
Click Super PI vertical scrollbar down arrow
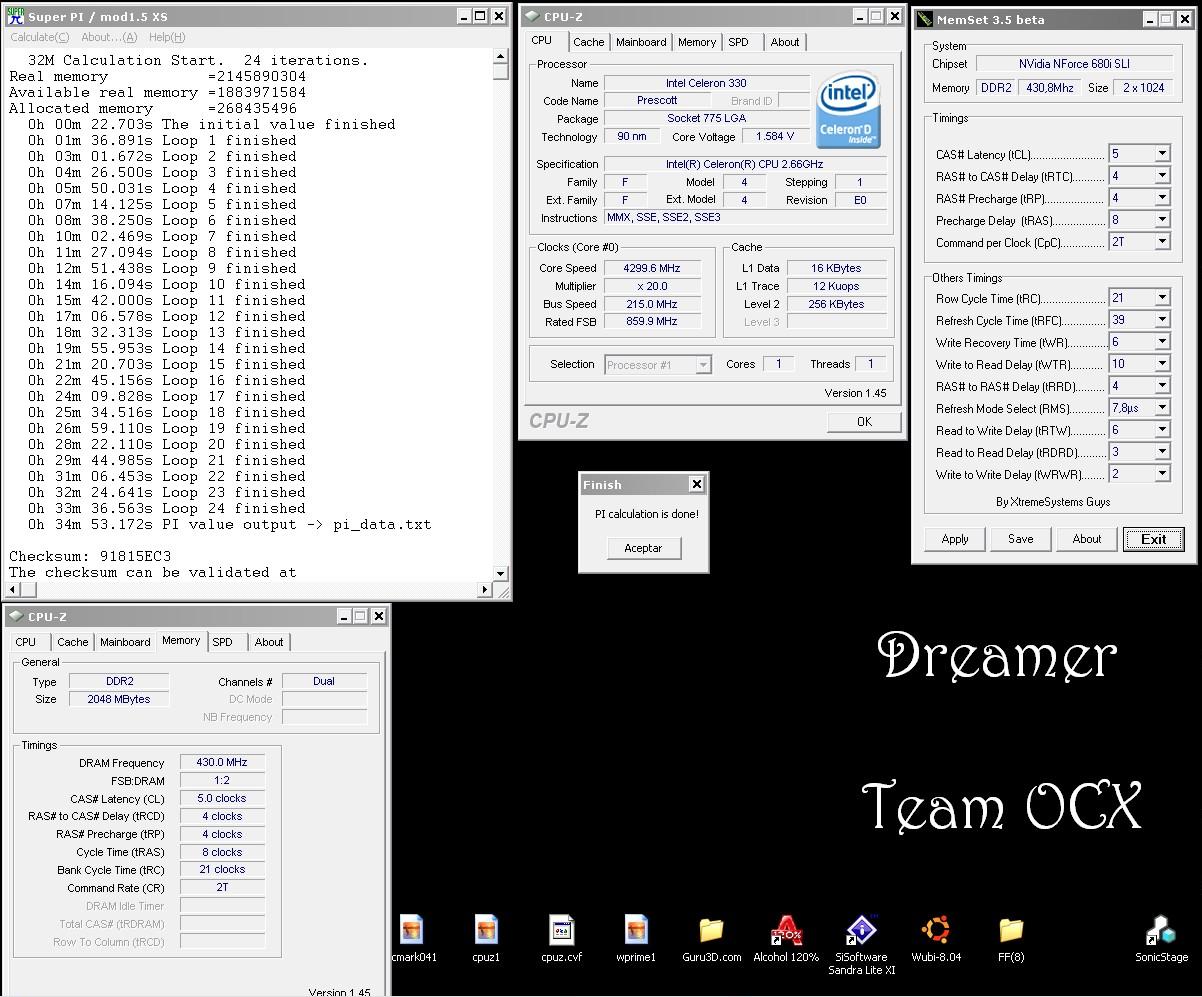pyautogui.click(x=501, y=574)
